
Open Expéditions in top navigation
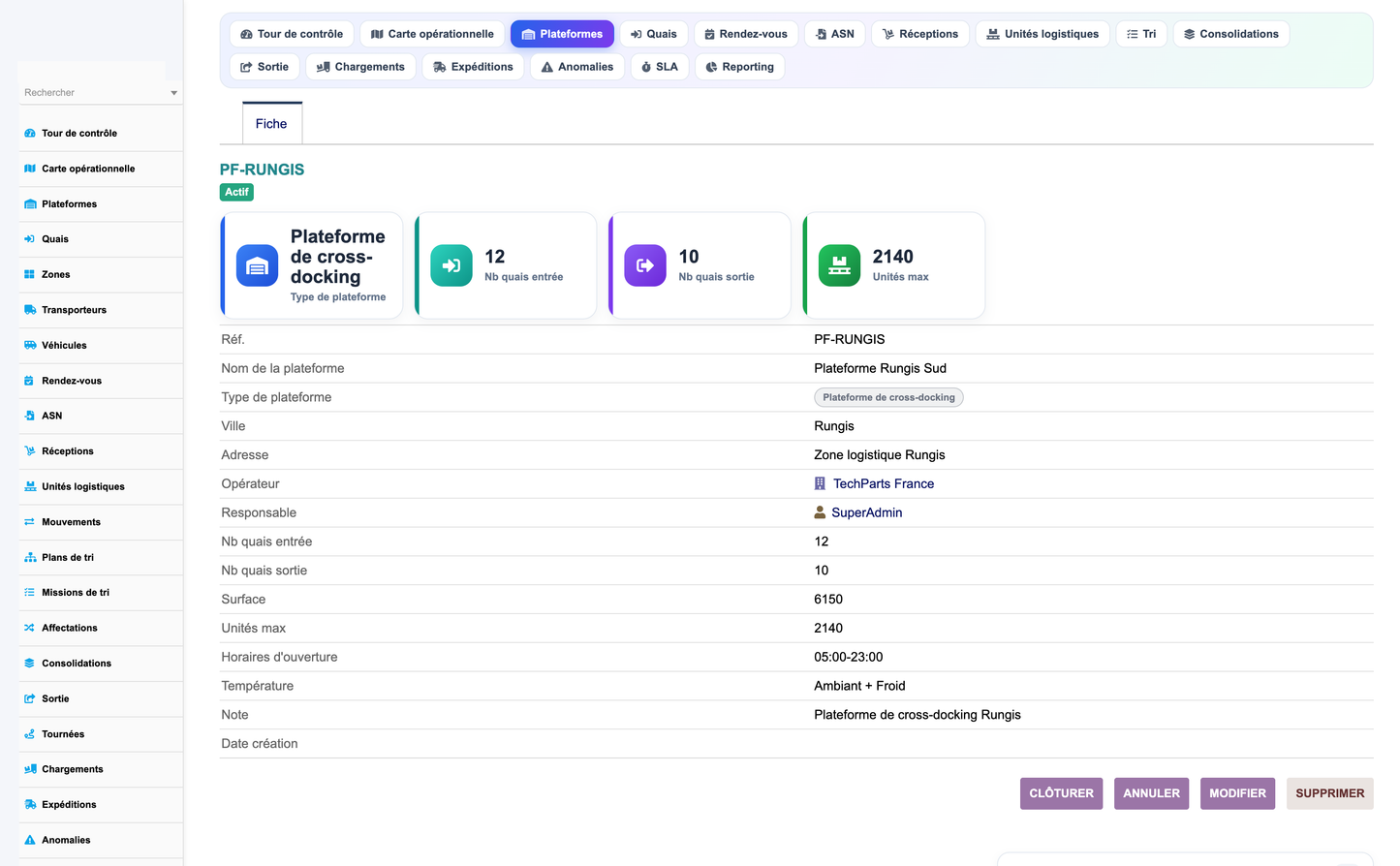pyautogui.click(x=473, y=67)
